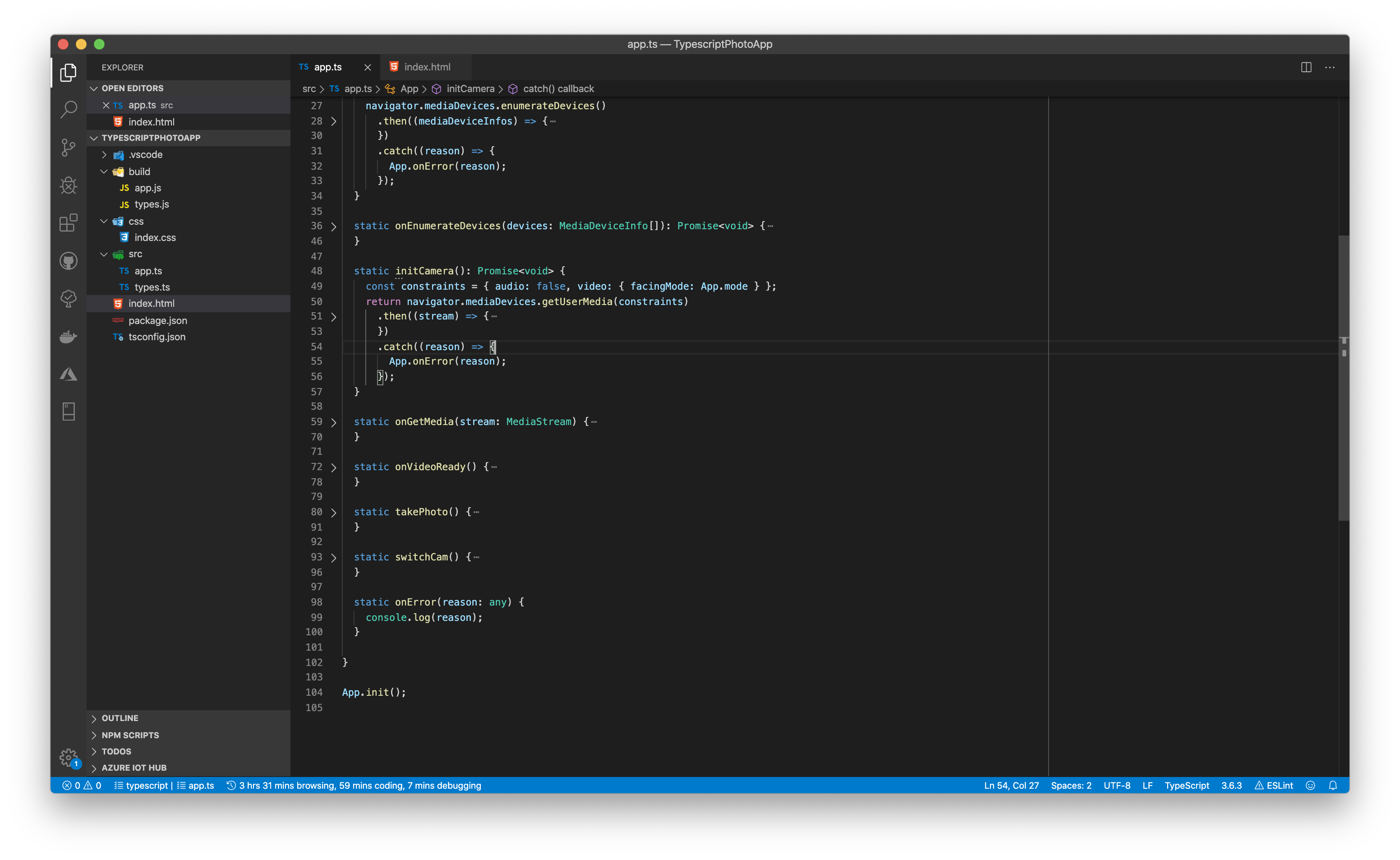This screenshot has width=1400, height=860.
Task: Switch to the index.html editor tab
Action: click(426, 67)
